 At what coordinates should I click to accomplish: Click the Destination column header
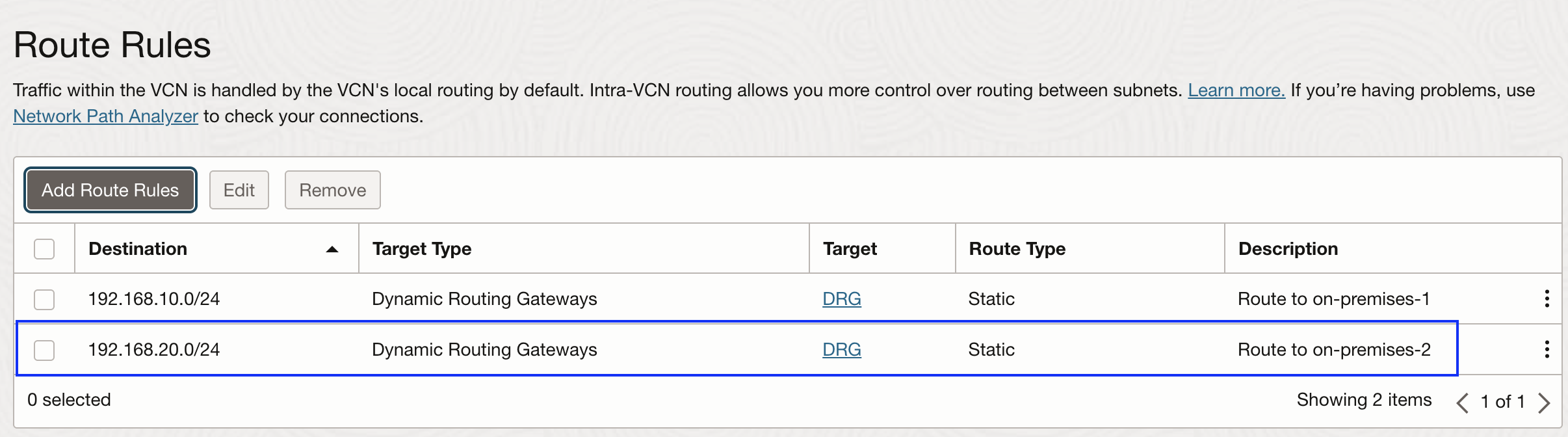pyautogui.click(x=137, y=248)
